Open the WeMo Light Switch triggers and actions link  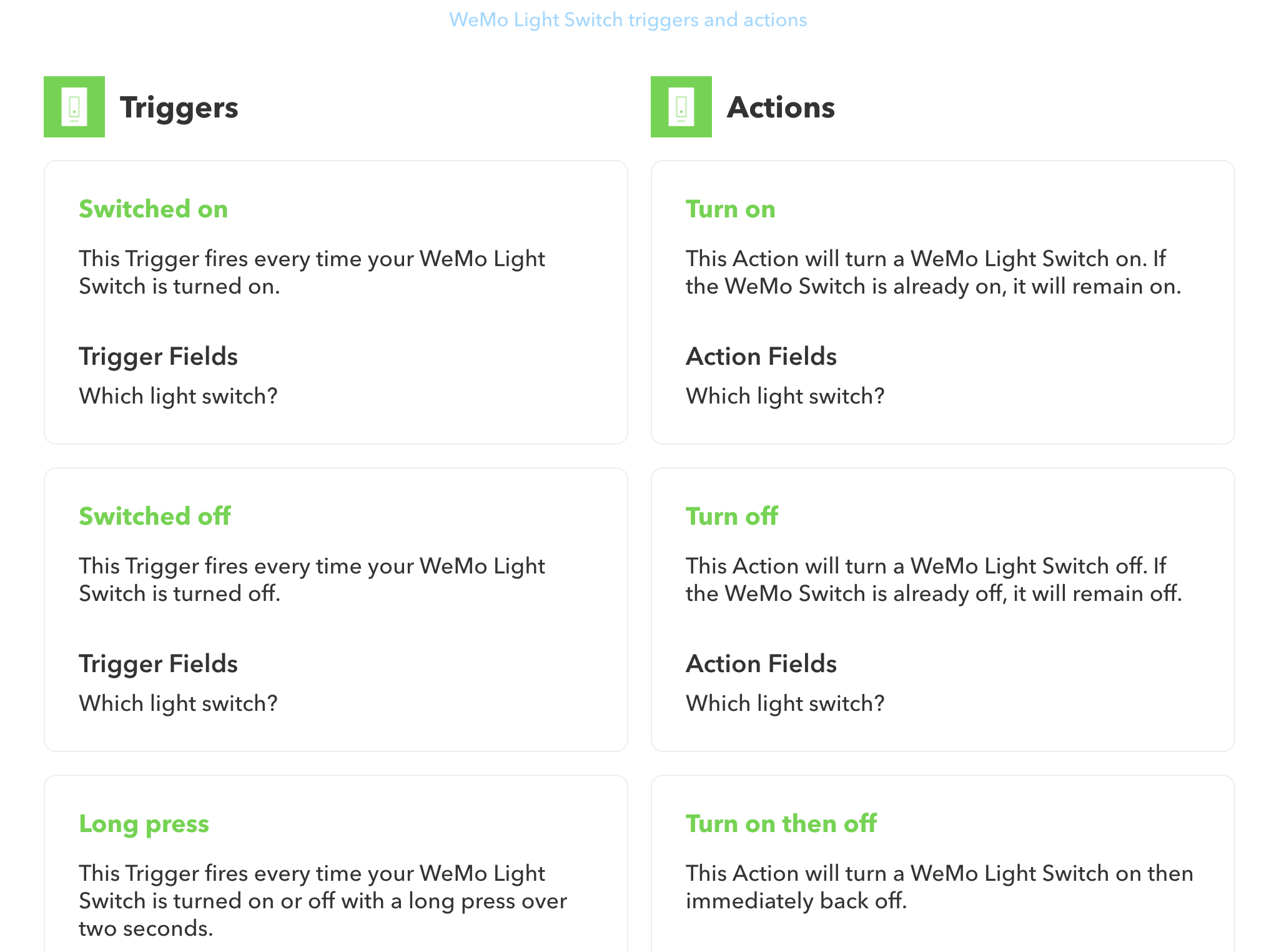point(628,20)
